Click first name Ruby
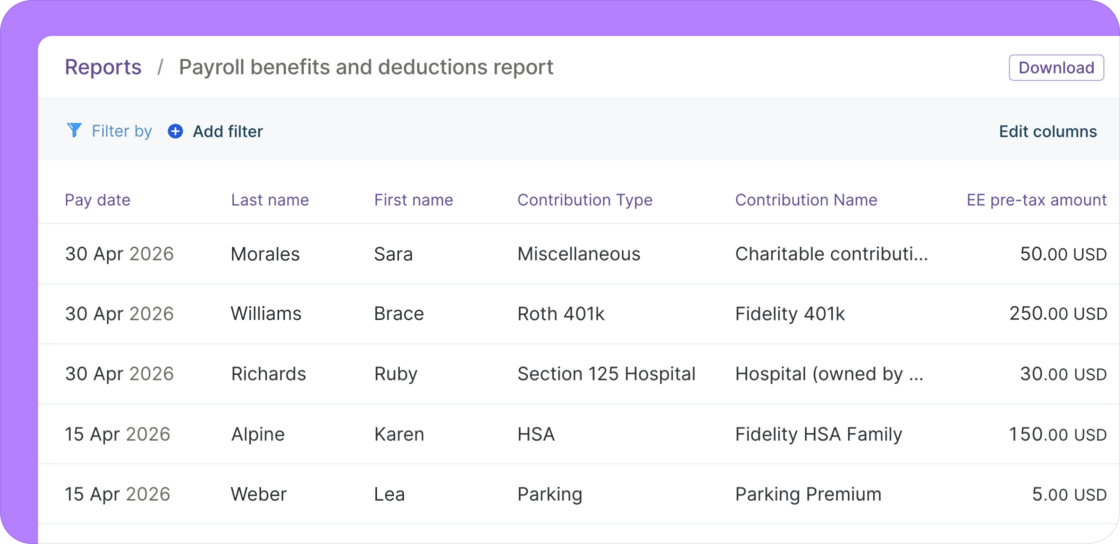Image resolution: width=1120 pixels, height=544 pixels. (396, 374)
